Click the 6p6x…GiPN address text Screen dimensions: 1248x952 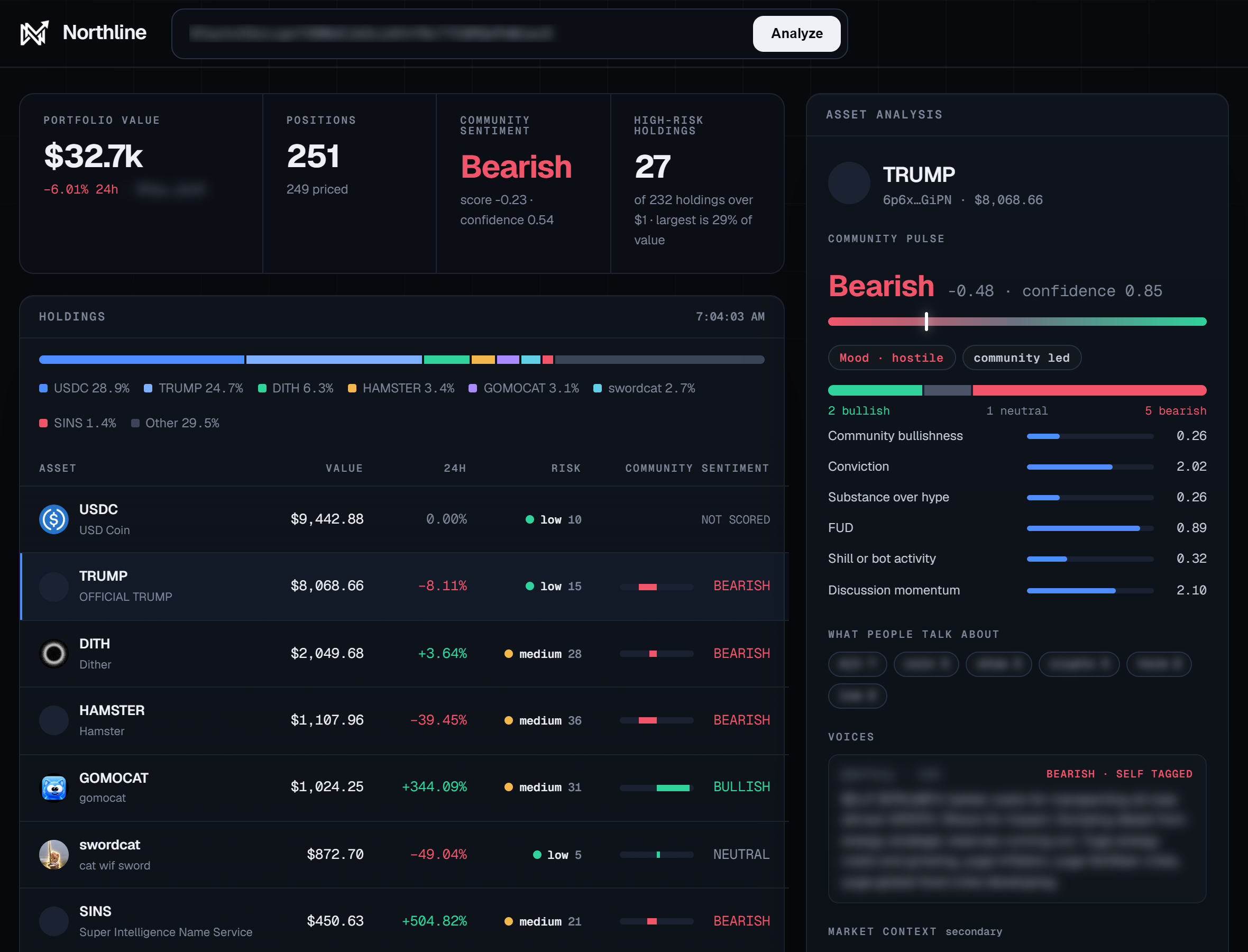click(x=917, y=200)
